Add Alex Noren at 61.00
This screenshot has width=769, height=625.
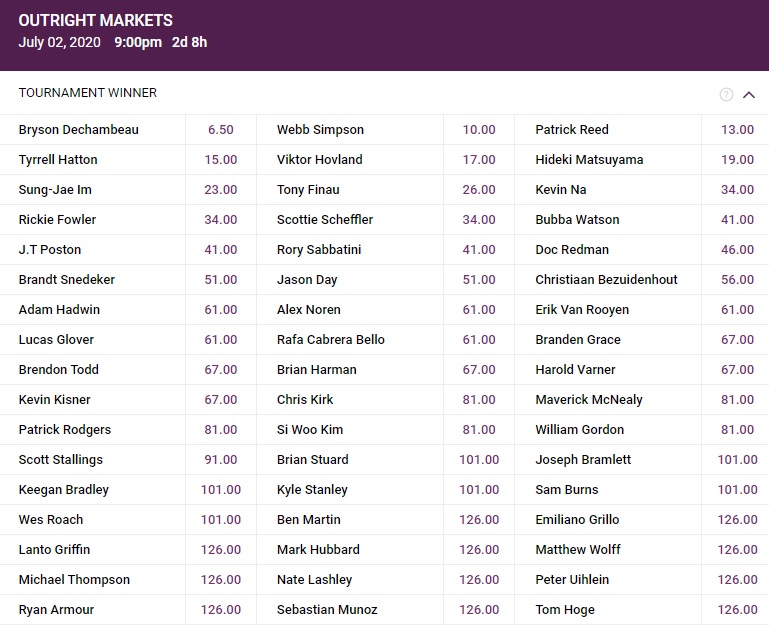479,310
